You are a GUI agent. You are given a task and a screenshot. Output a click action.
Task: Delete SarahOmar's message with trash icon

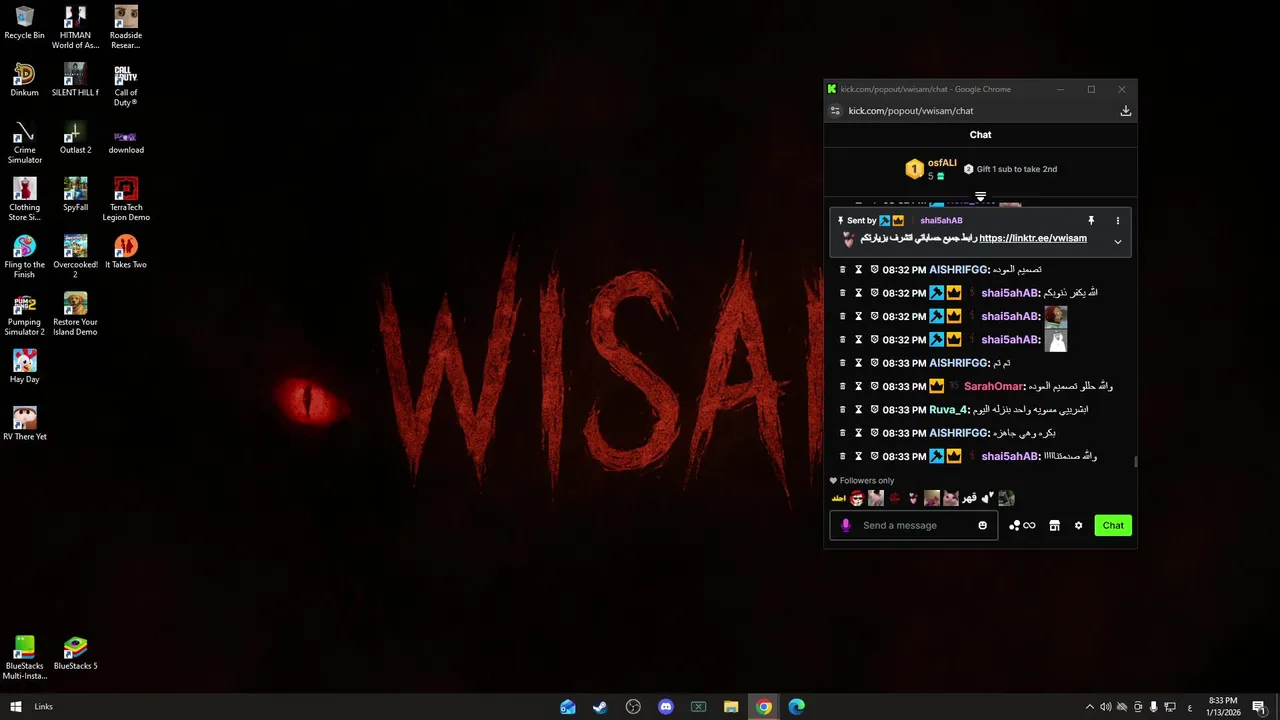coord(842,386)
